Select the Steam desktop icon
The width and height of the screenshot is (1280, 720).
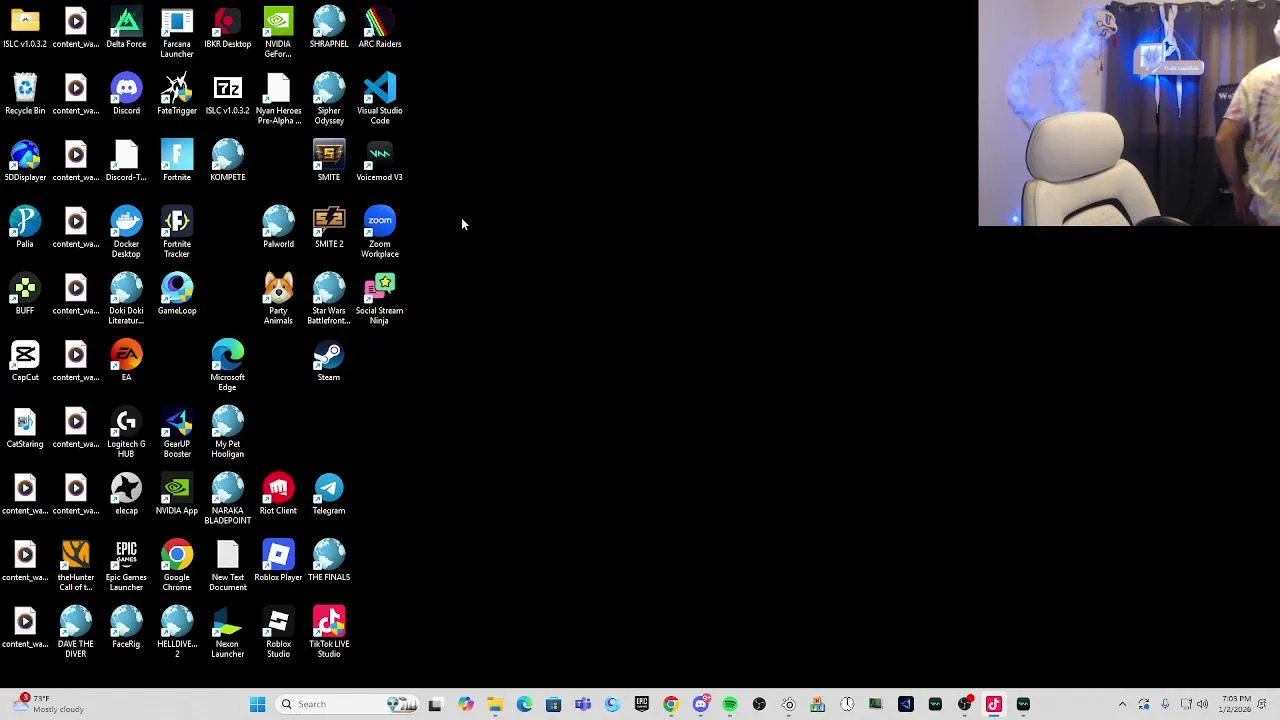(x=329, y=362)
